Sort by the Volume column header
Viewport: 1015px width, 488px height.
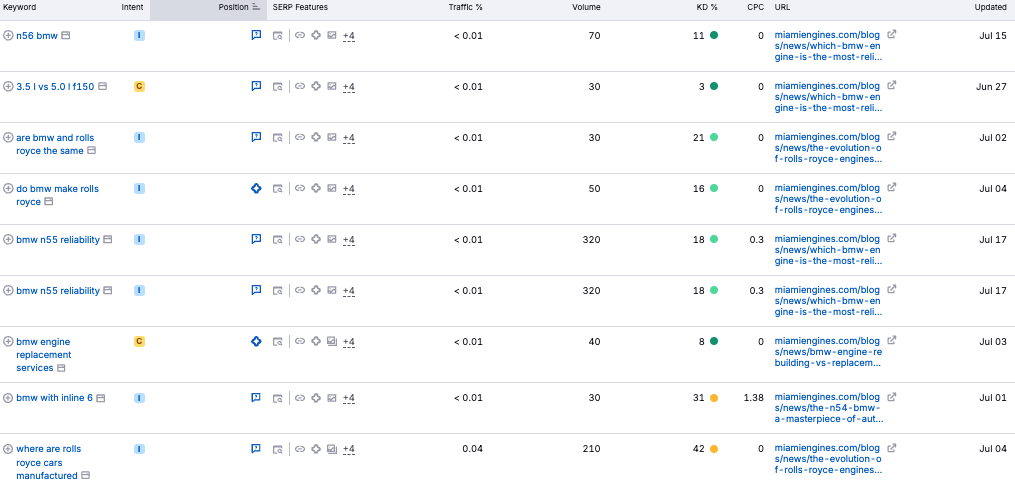click(x=586, y=7)
